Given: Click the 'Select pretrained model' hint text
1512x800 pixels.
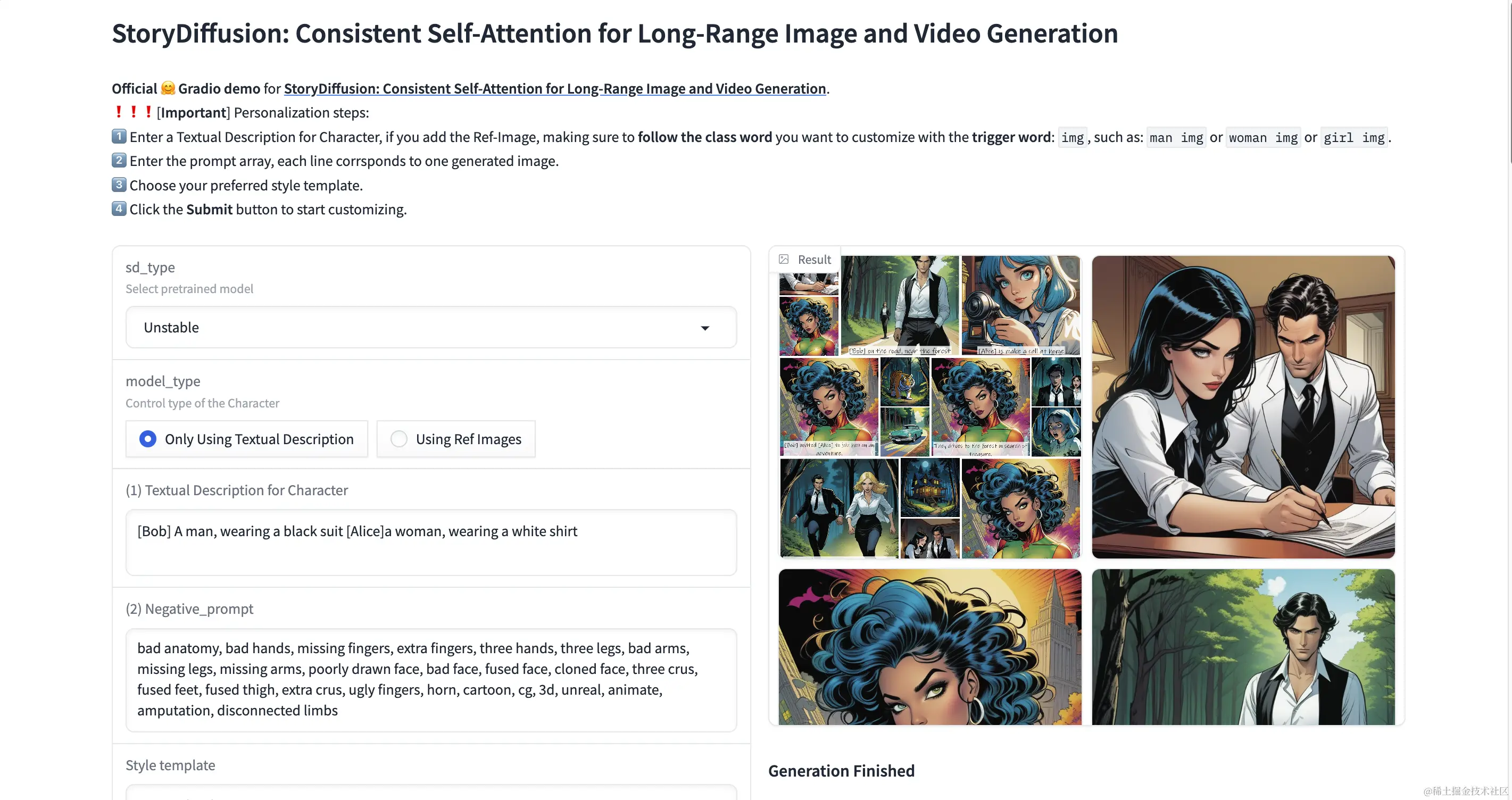Looking at the screenshot, I should [x=189, y=289].
